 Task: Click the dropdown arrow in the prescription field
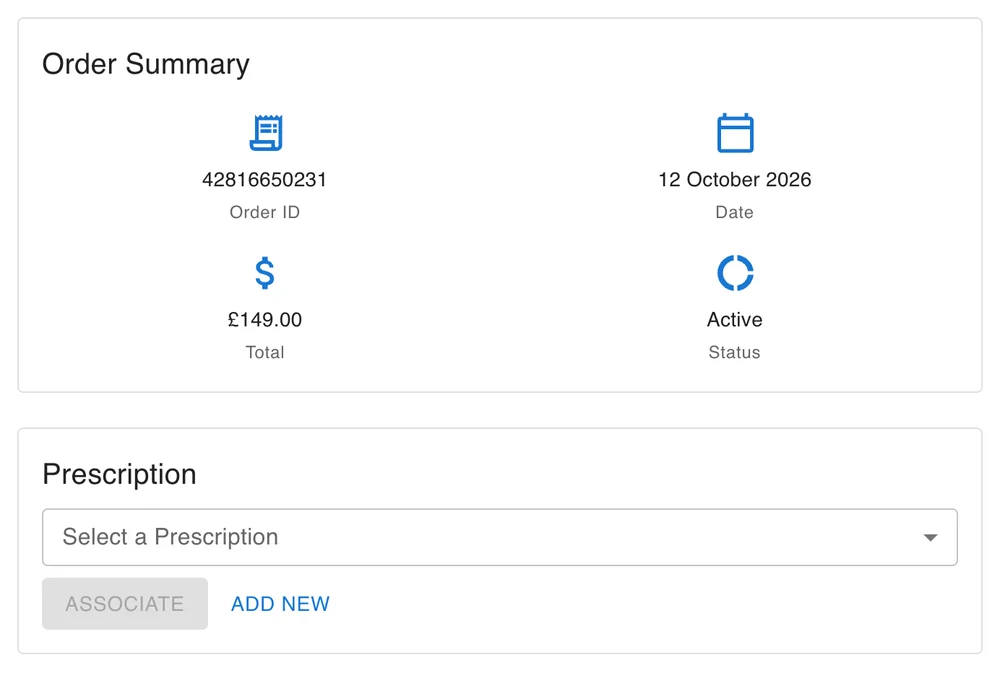[930, 538]
